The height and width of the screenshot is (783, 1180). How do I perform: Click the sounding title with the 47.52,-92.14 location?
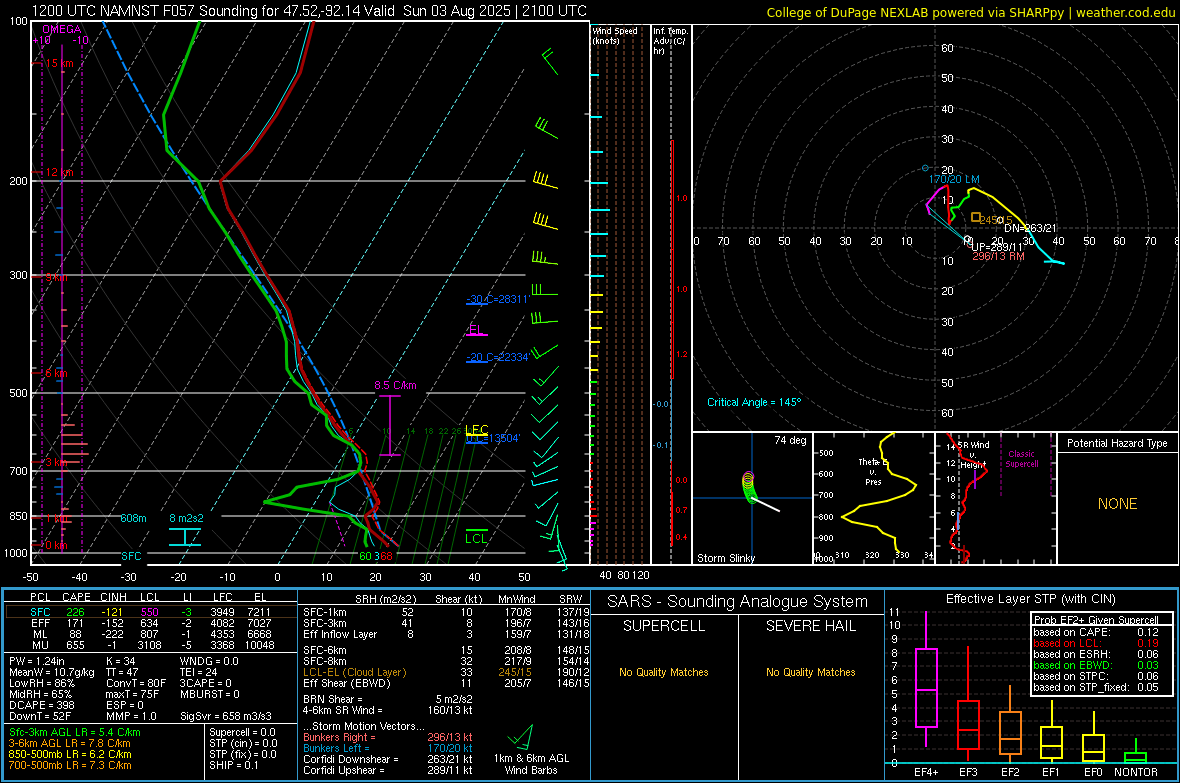tap(309, 11)
